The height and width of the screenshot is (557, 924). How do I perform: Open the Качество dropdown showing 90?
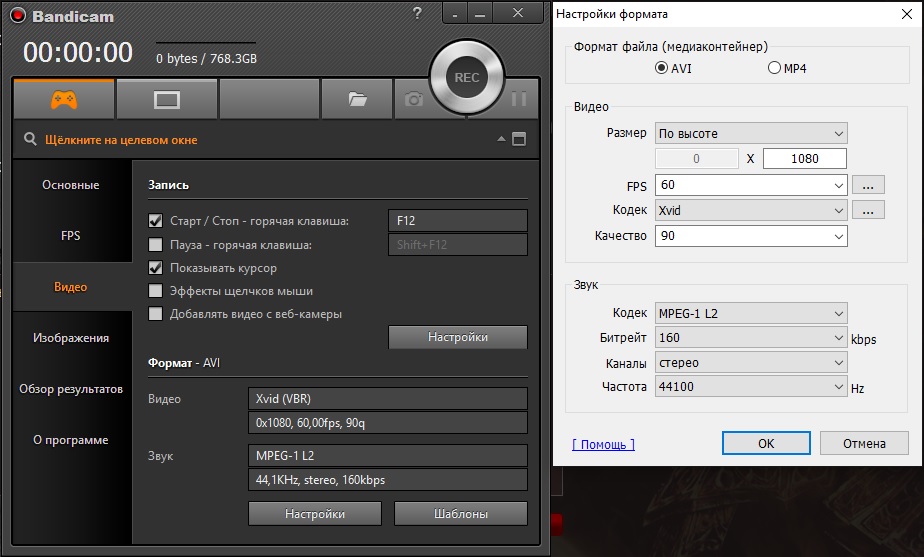(751, 236)
